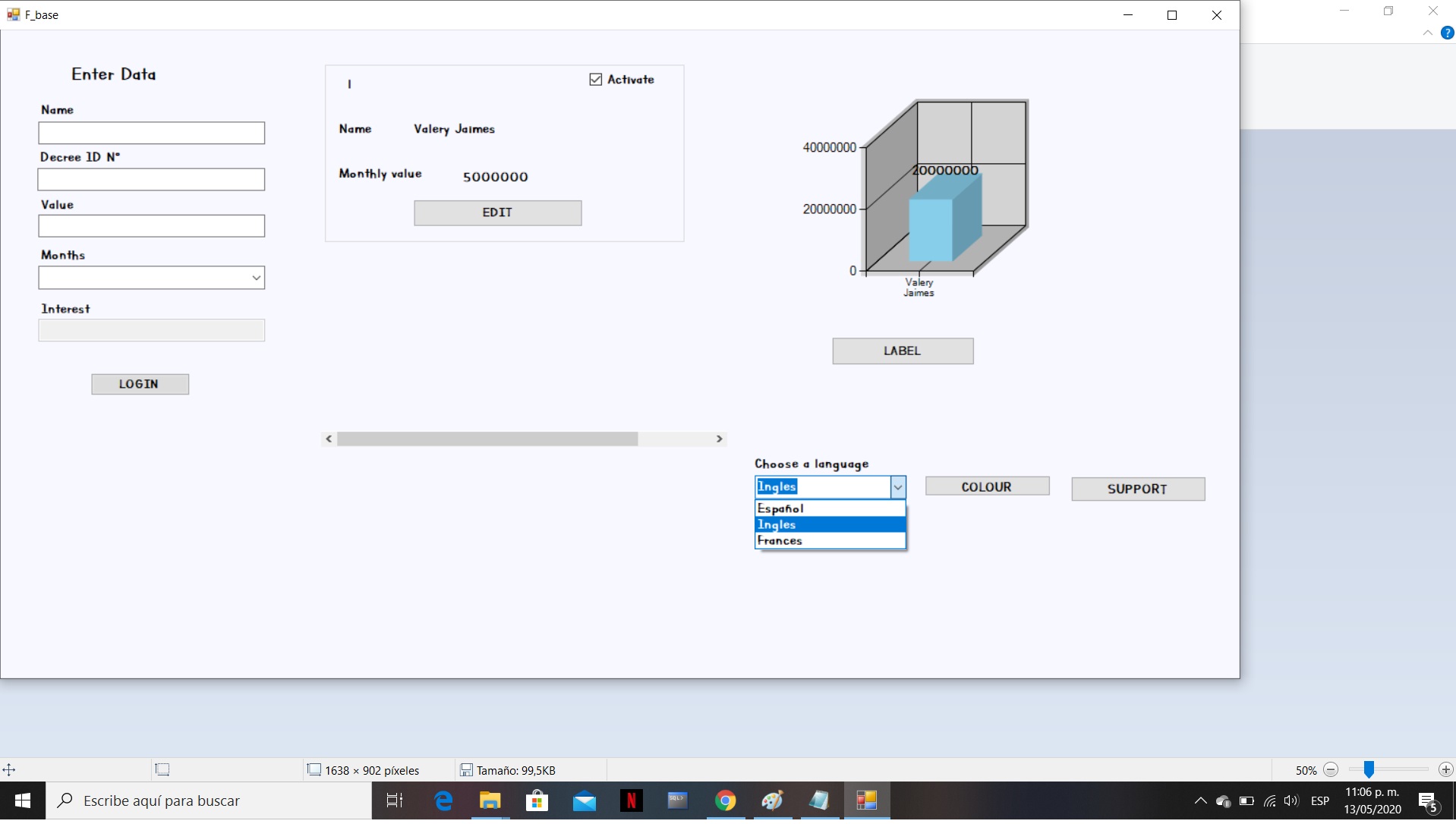
Task: Open the Mail app on taskbar
Action: (585, 800)
